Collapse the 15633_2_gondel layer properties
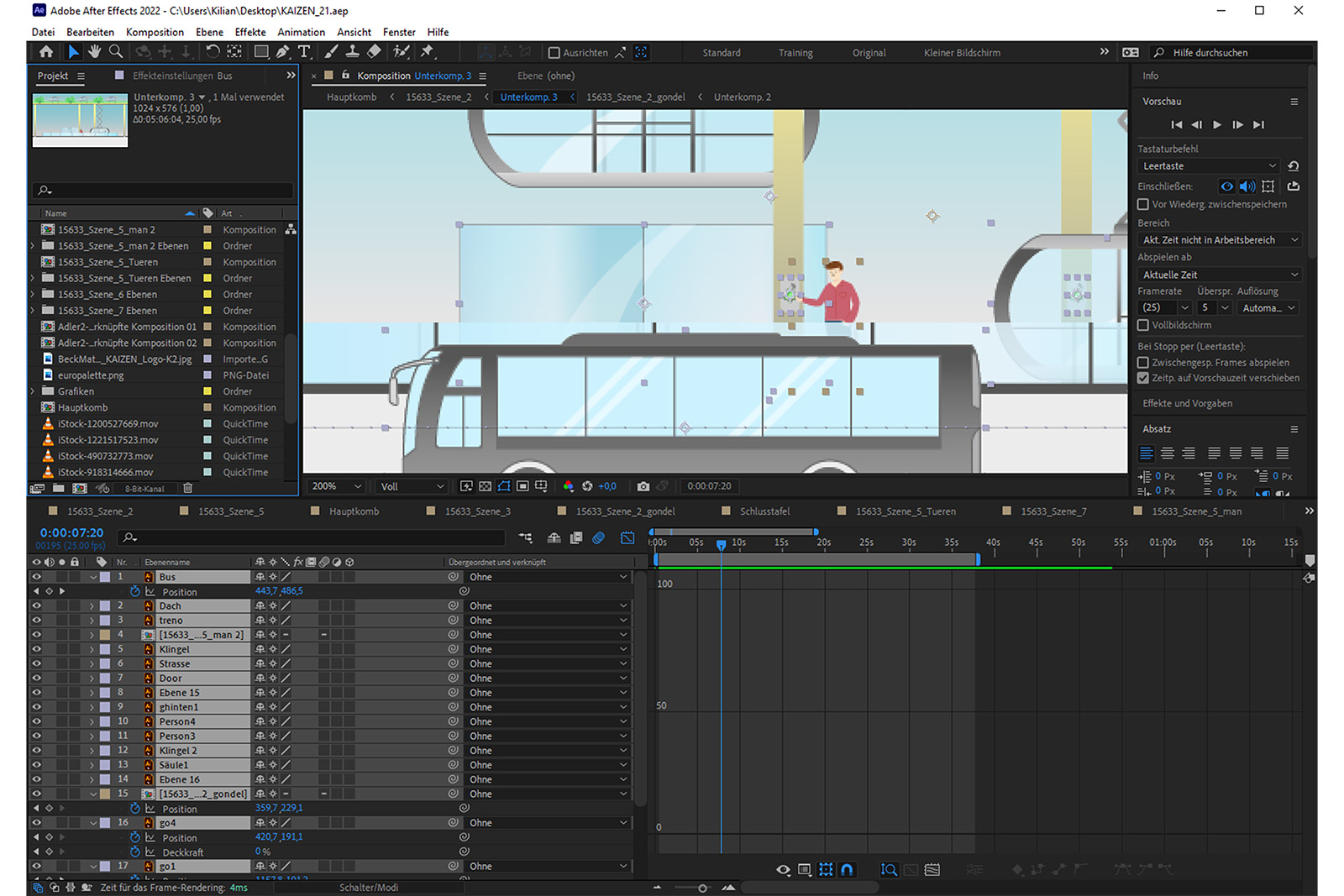 click(93, 793)
